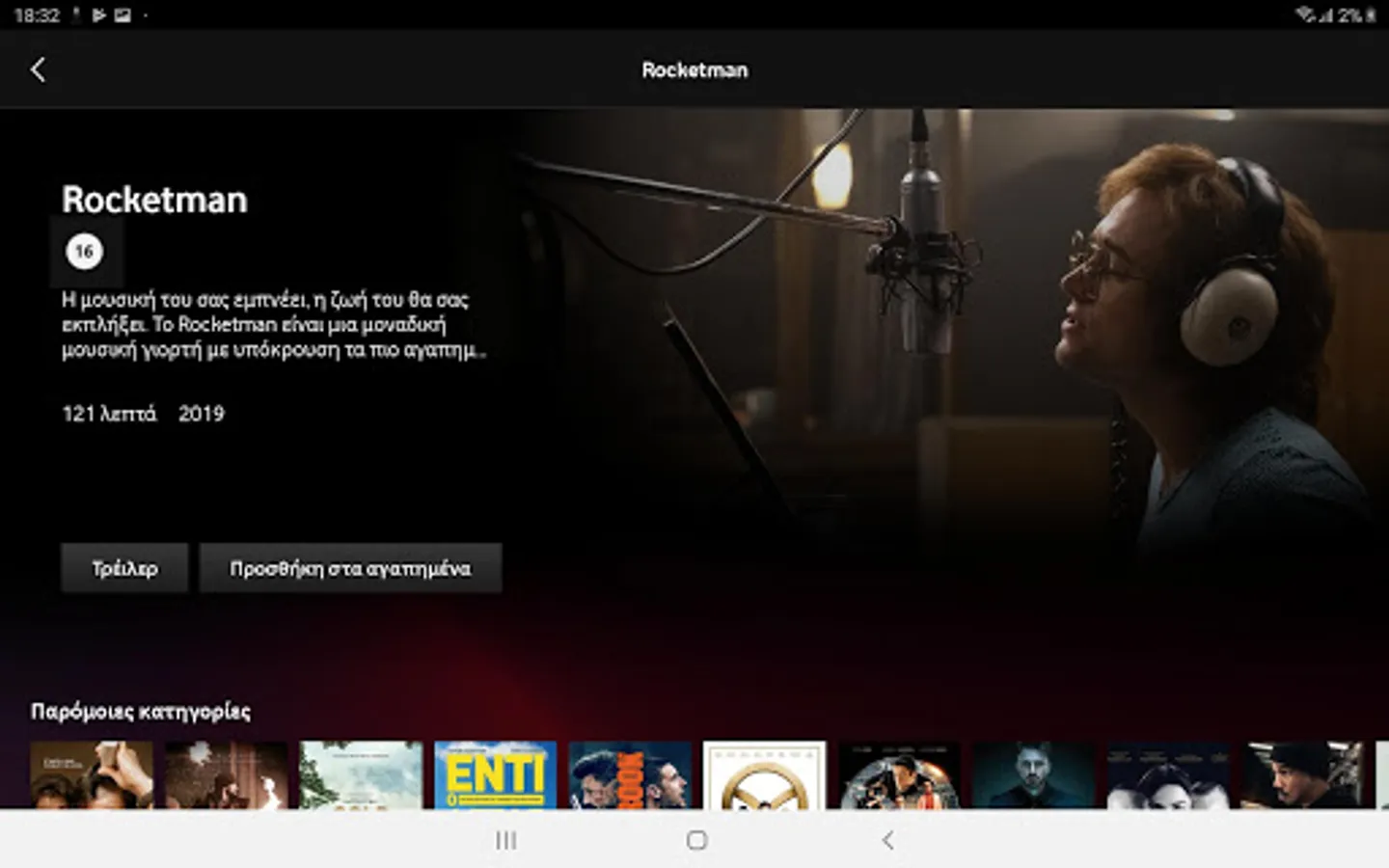Tap the status bar clock 18:32
This screenshot has width=1389, height=868.
(x=37, y=15)
